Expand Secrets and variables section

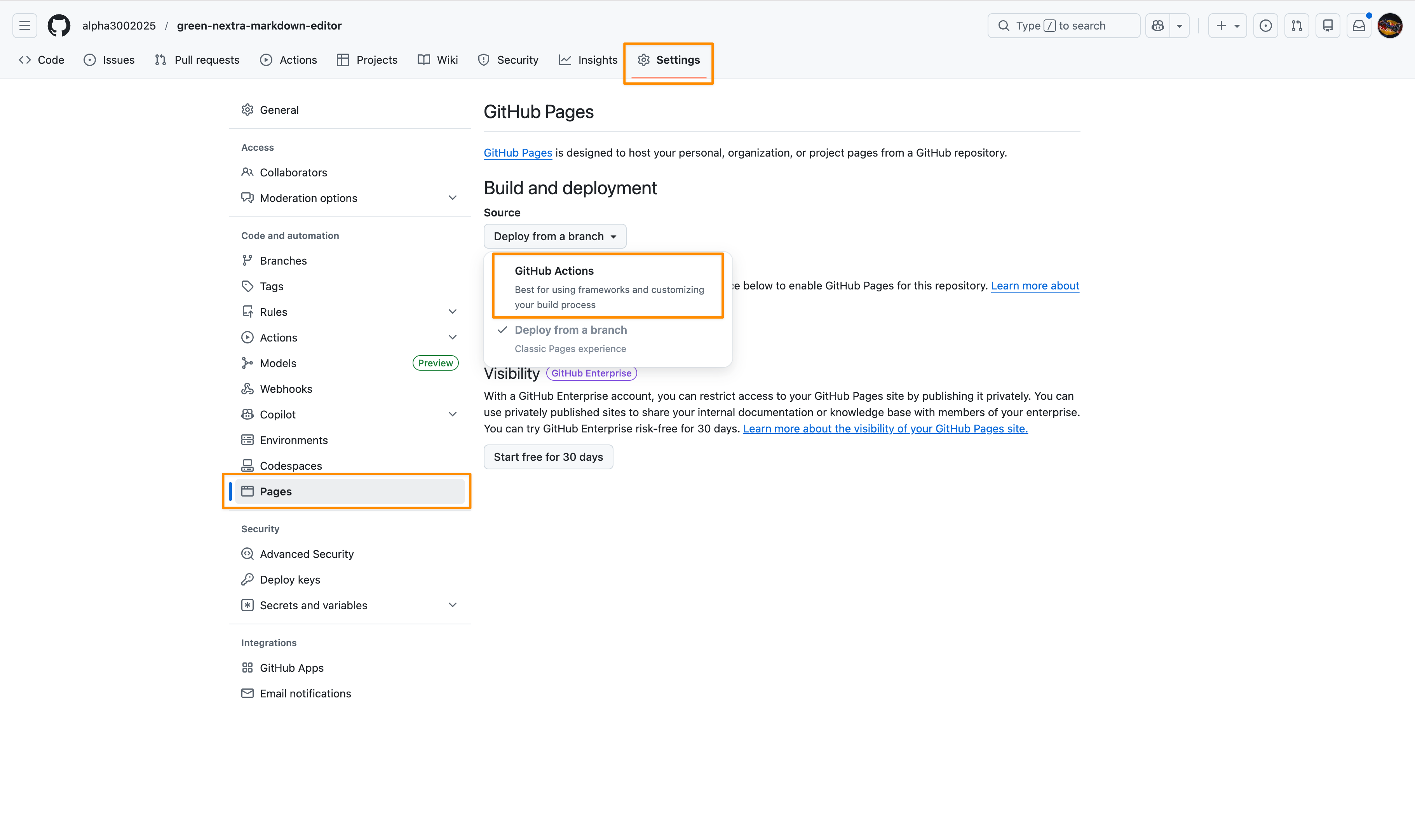pos(452,605)
